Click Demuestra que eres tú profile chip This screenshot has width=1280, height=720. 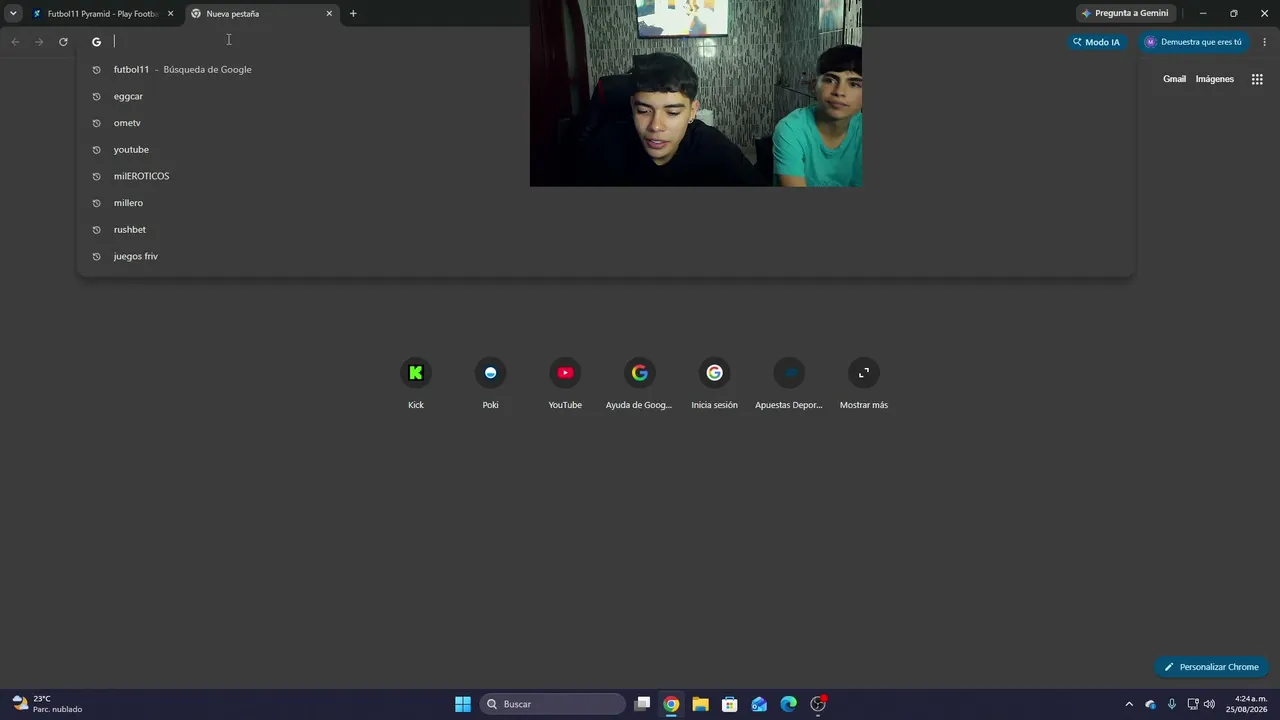coord(1194,42)
